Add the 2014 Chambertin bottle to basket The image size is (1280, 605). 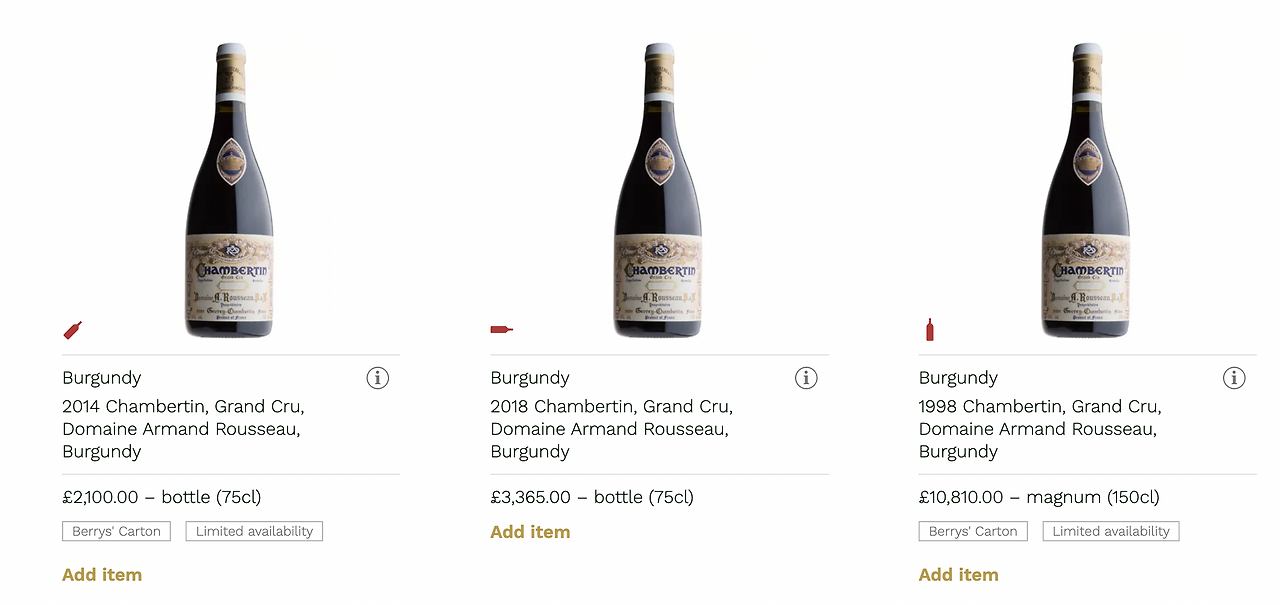(102, 575)
